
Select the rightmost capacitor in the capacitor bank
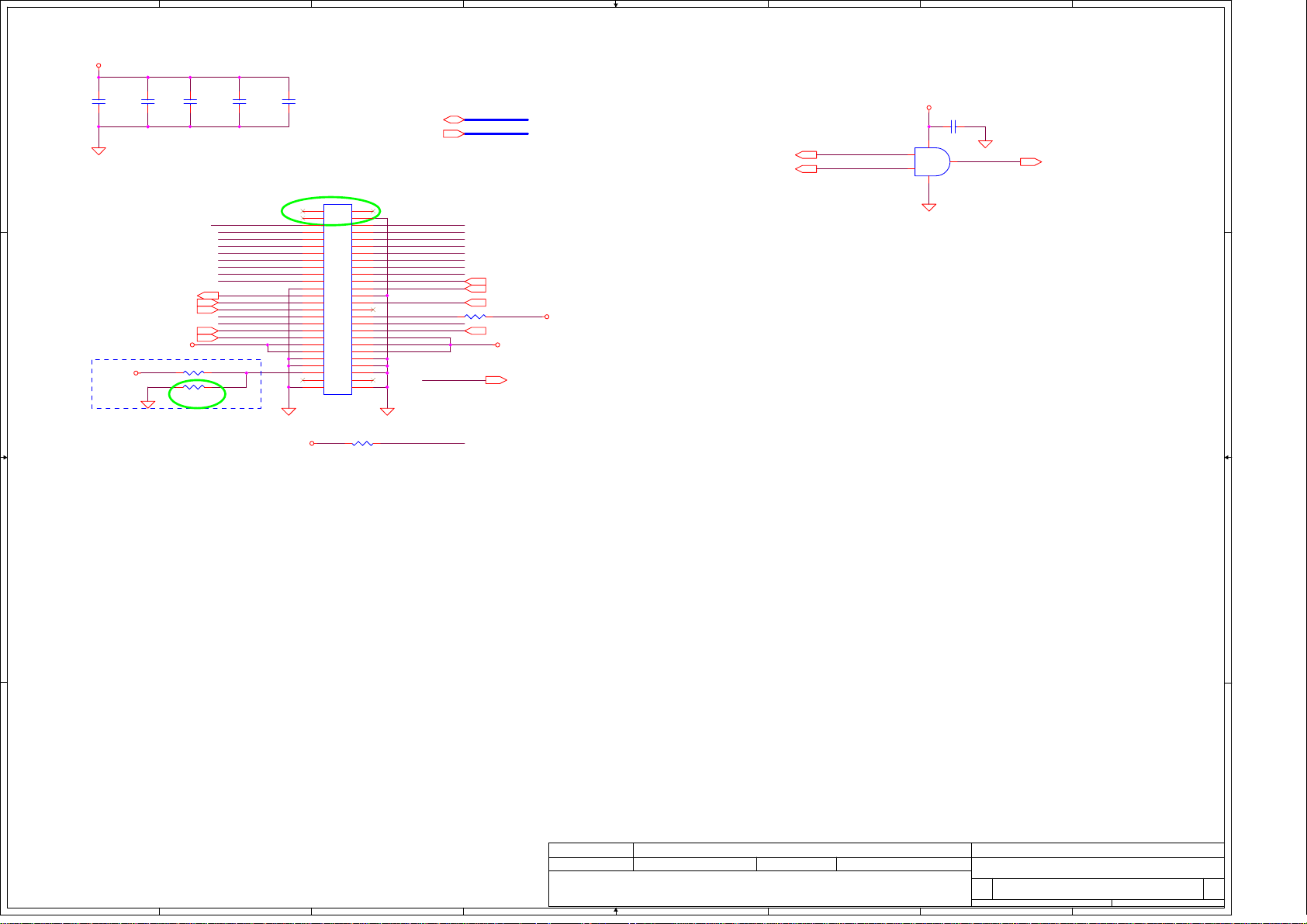click(289, 102)
